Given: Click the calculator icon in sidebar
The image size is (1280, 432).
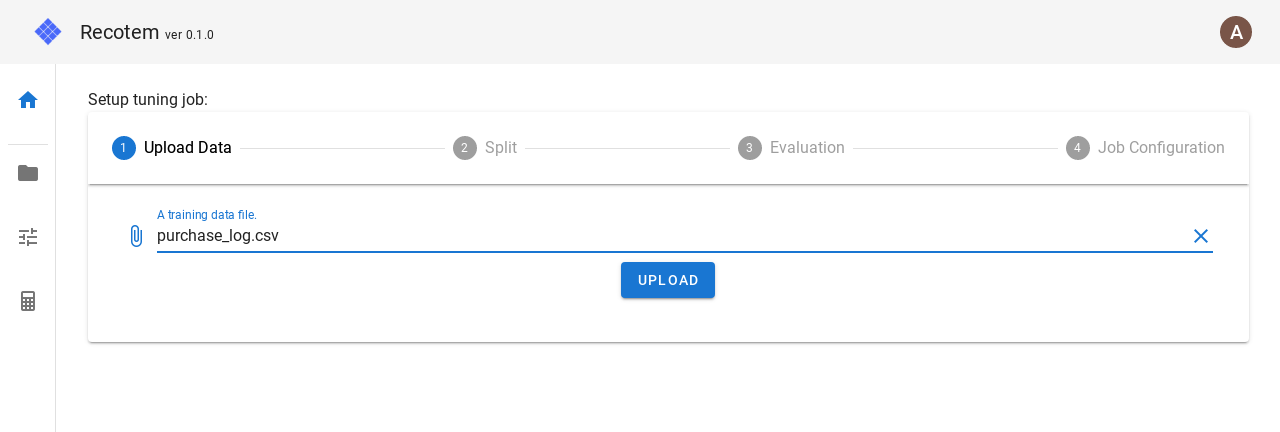Looking at the screenshot, I should [28, 301].
